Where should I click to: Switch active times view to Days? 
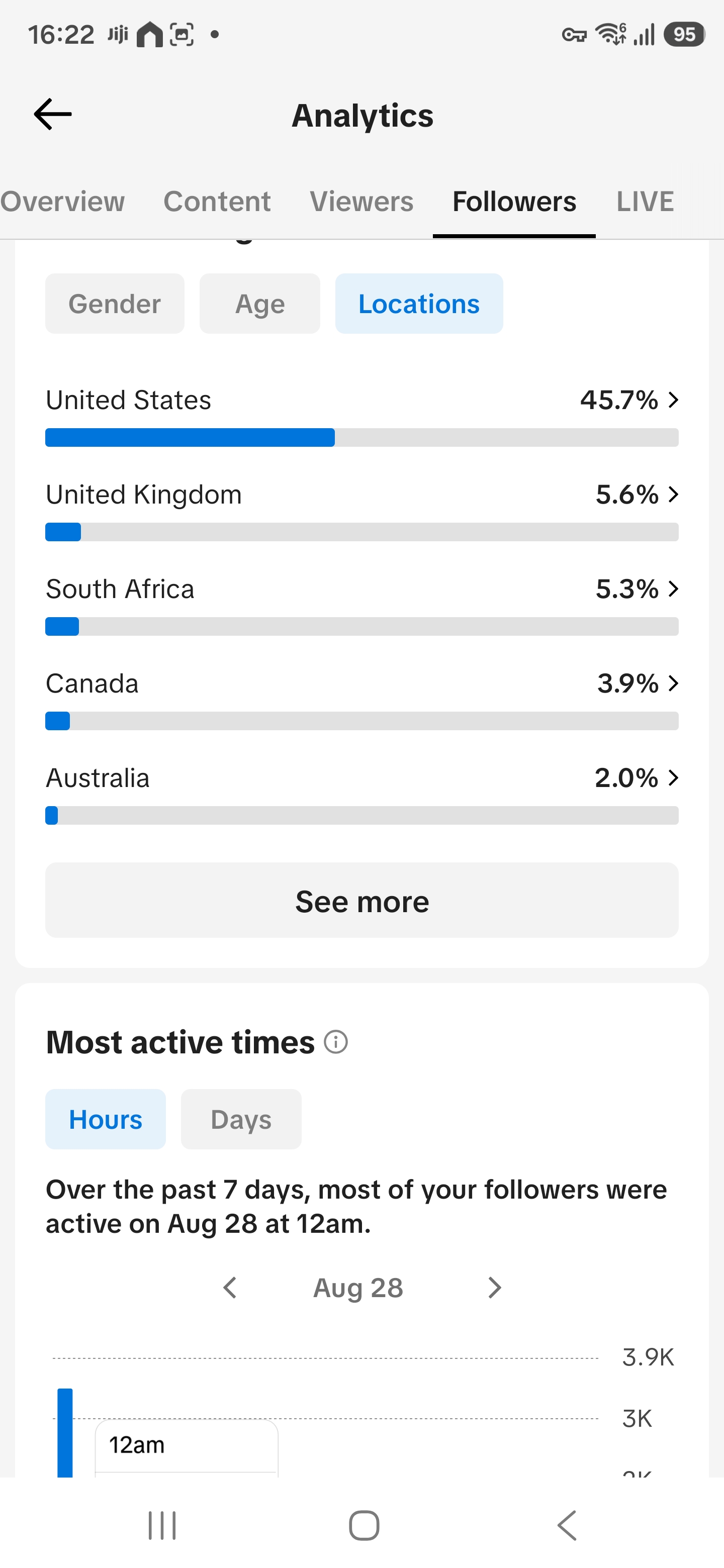pyautogui.click(x=241, y=1119)
